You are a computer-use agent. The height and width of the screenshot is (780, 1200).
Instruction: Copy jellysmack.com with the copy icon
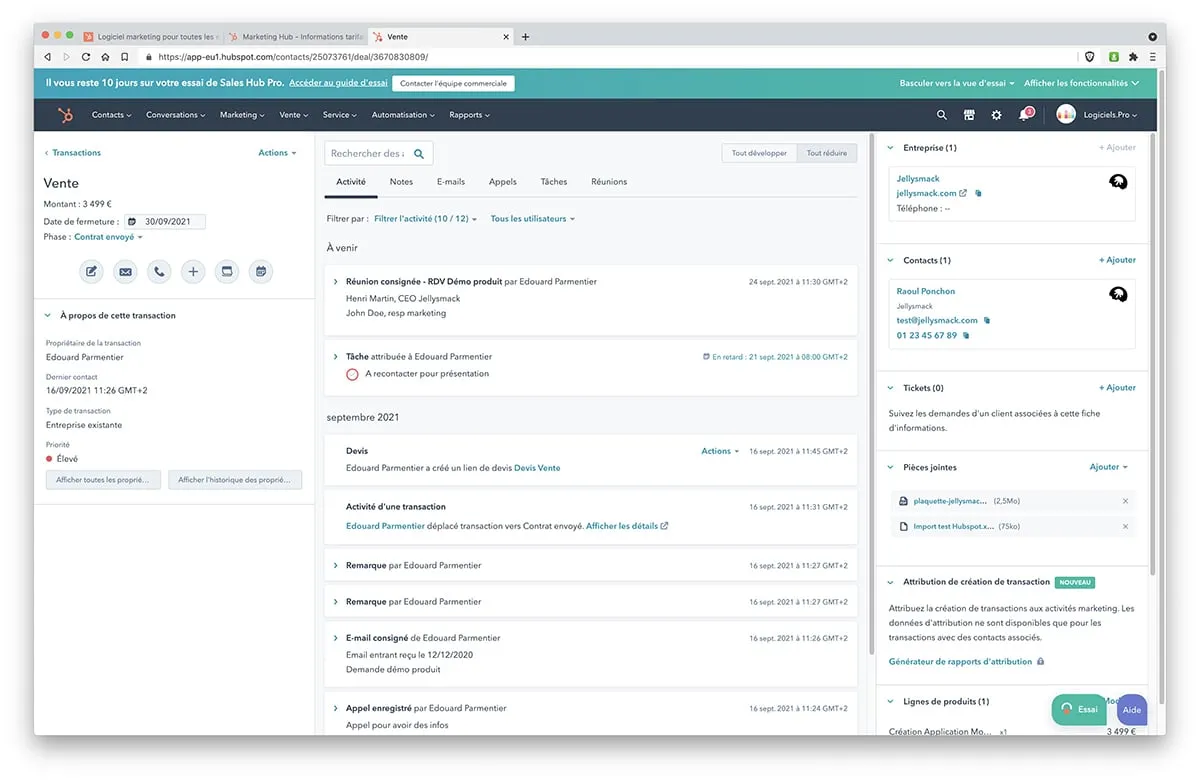pos(978,193)
